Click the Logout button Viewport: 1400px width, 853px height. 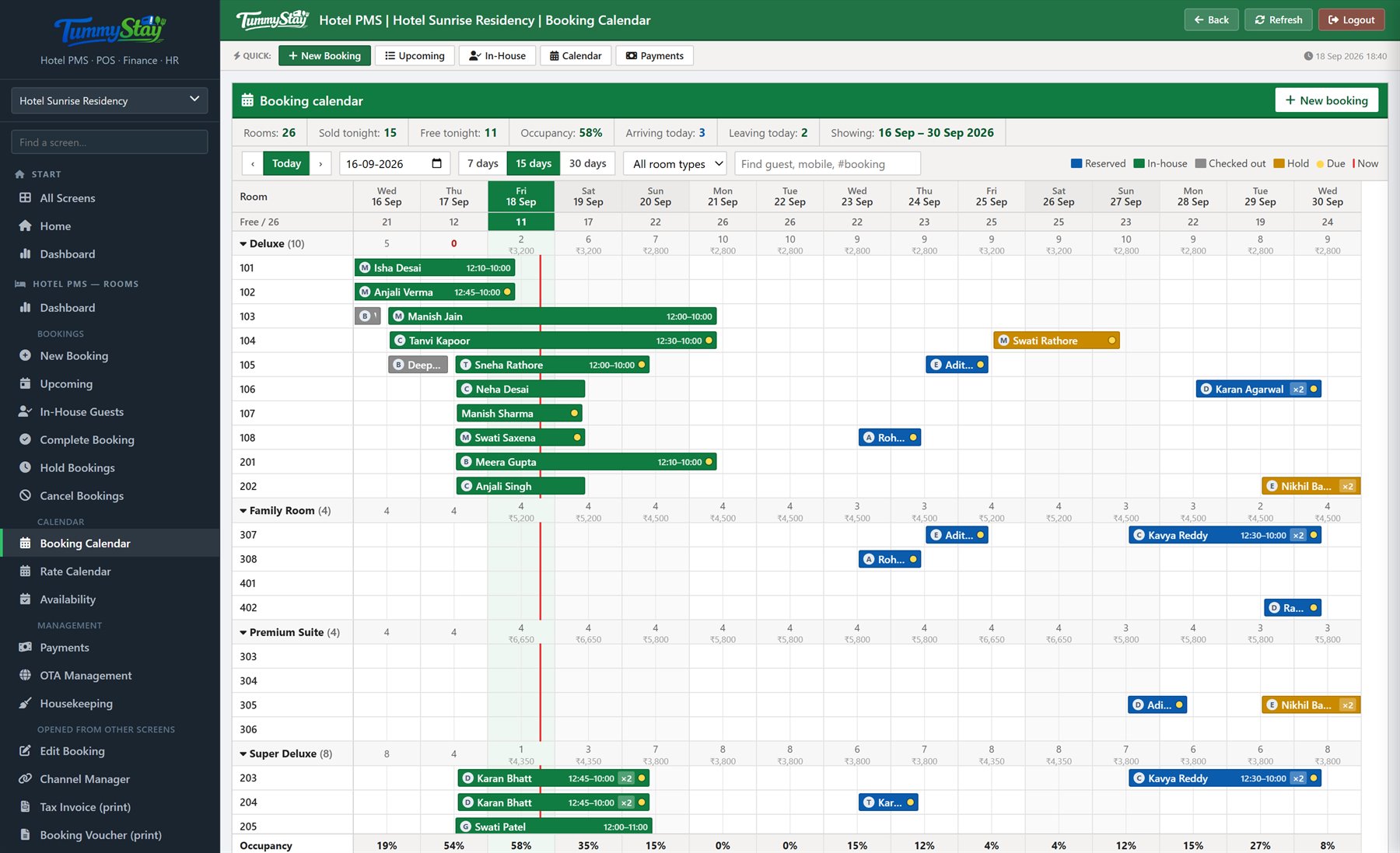[x=1351, y=20]
